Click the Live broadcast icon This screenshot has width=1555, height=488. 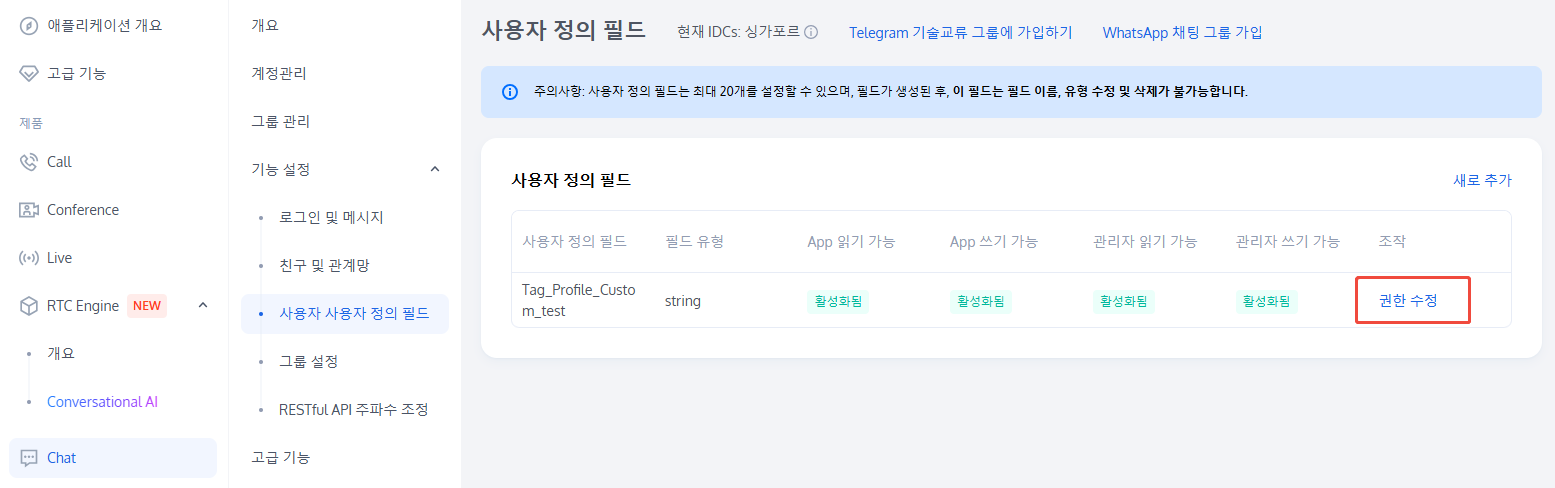click(x=29, y=258)
